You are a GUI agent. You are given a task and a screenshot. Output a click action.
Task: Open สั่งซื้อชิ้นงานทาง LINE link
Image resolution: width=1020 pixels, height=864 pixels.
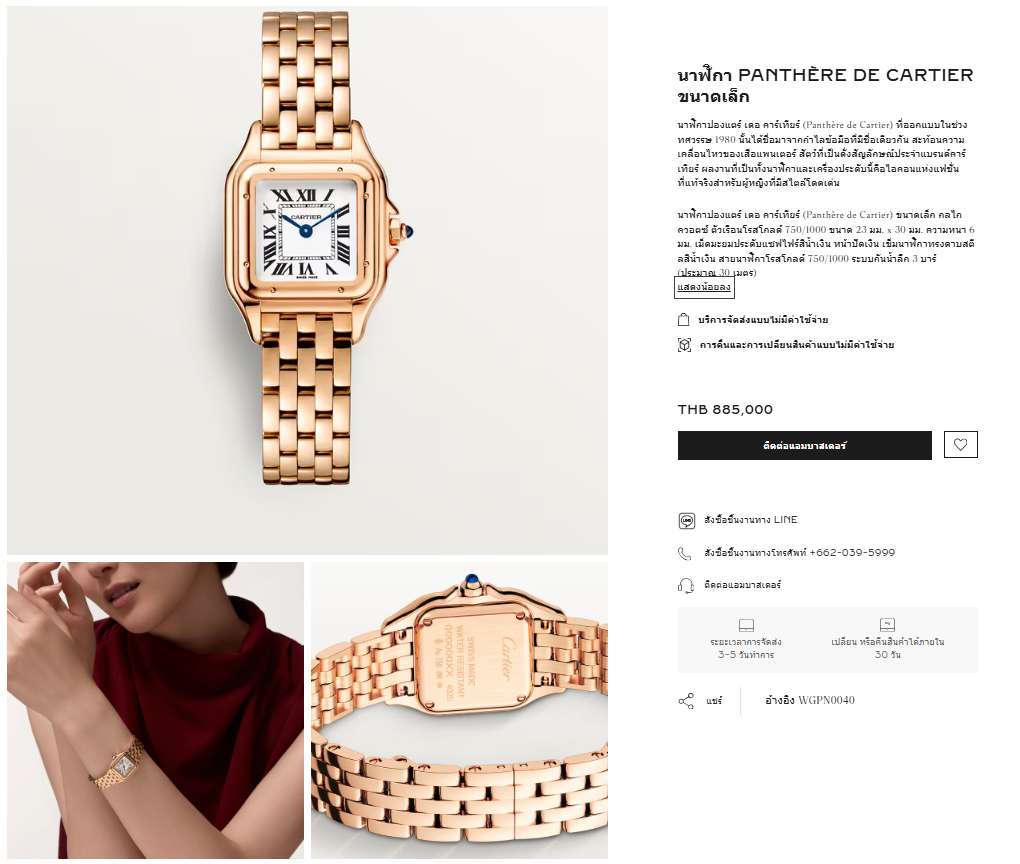(751, 520)
